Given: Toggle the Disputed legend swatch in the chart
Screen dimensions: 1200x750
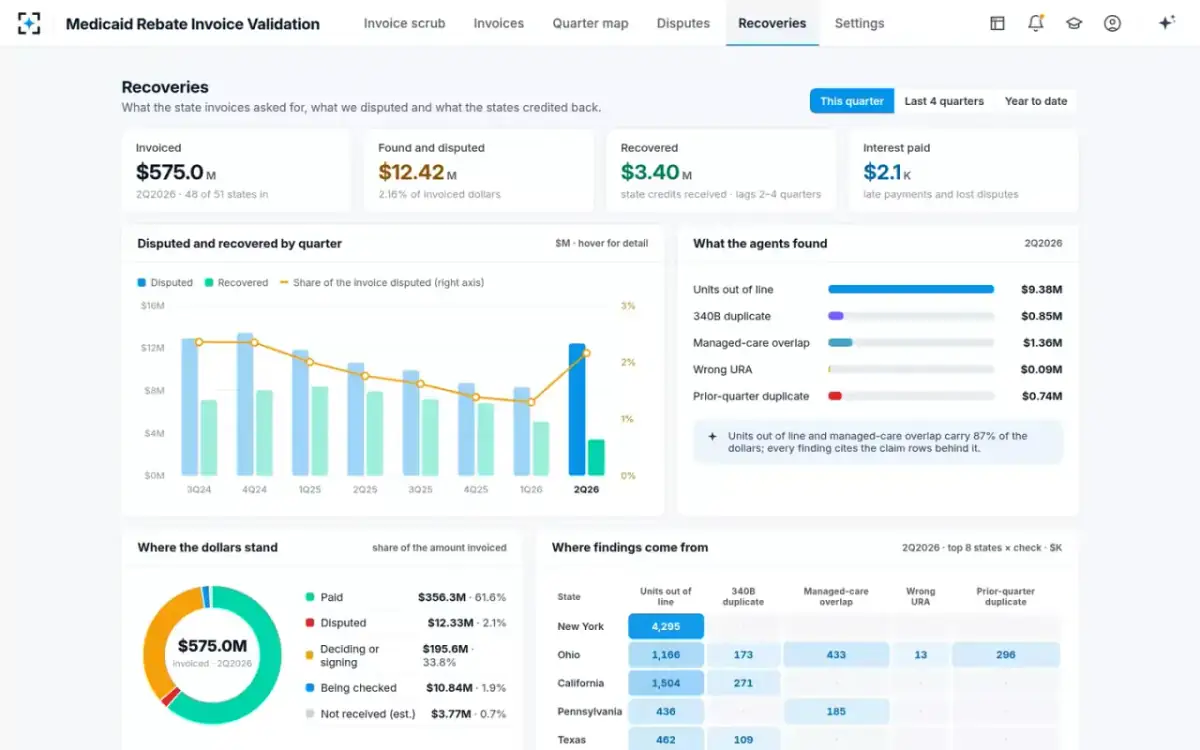Looking at the screenshot, I should point(142,283).
